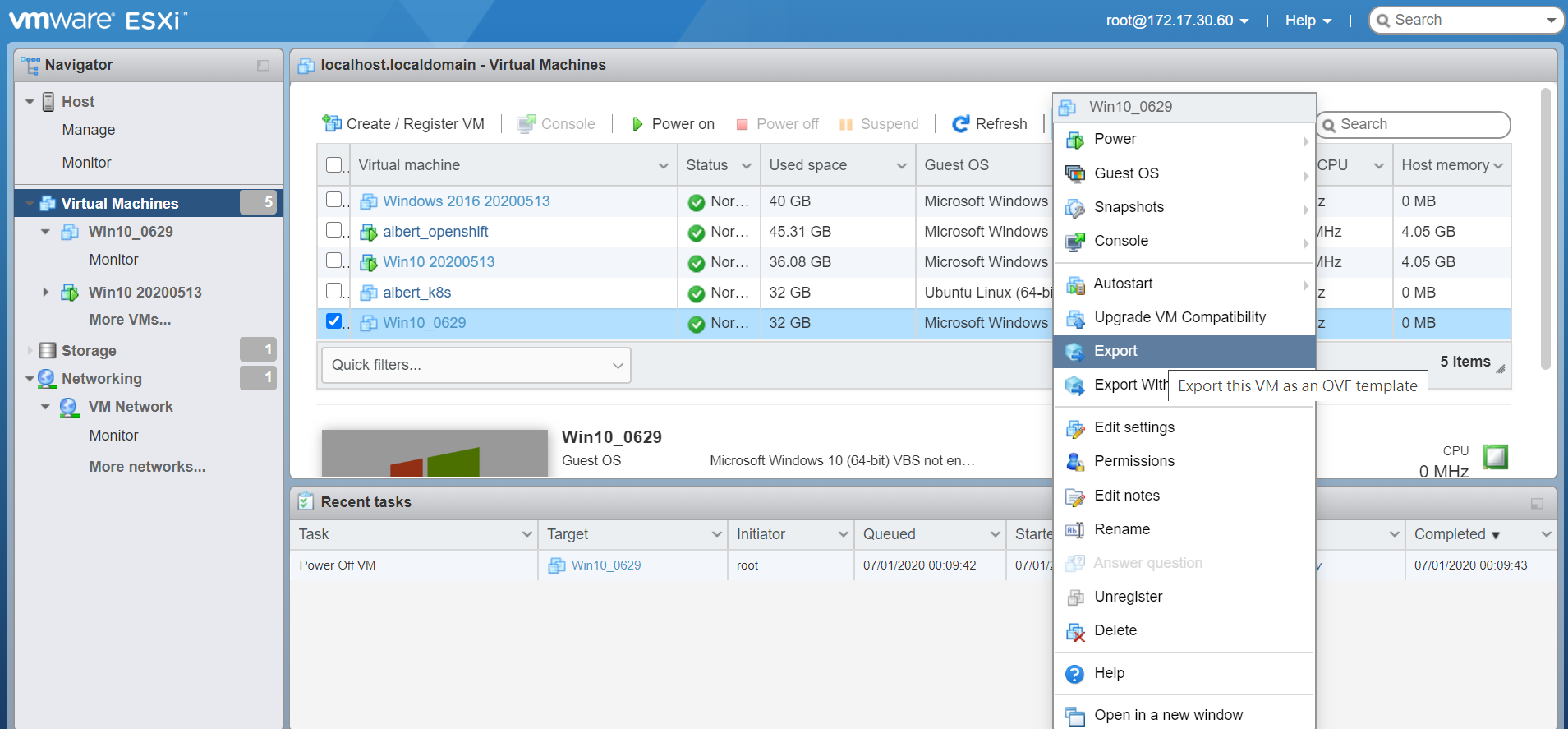Click the Delete VM icon with the red X
The width and height of the screenshot is (1568, 729).
1074,631
